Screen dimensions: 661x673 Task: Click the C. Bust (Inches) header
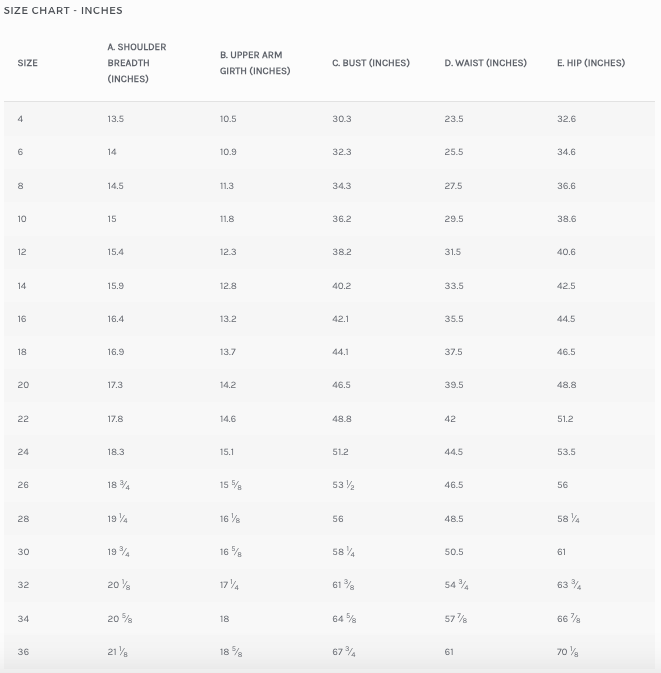[371, 63]
